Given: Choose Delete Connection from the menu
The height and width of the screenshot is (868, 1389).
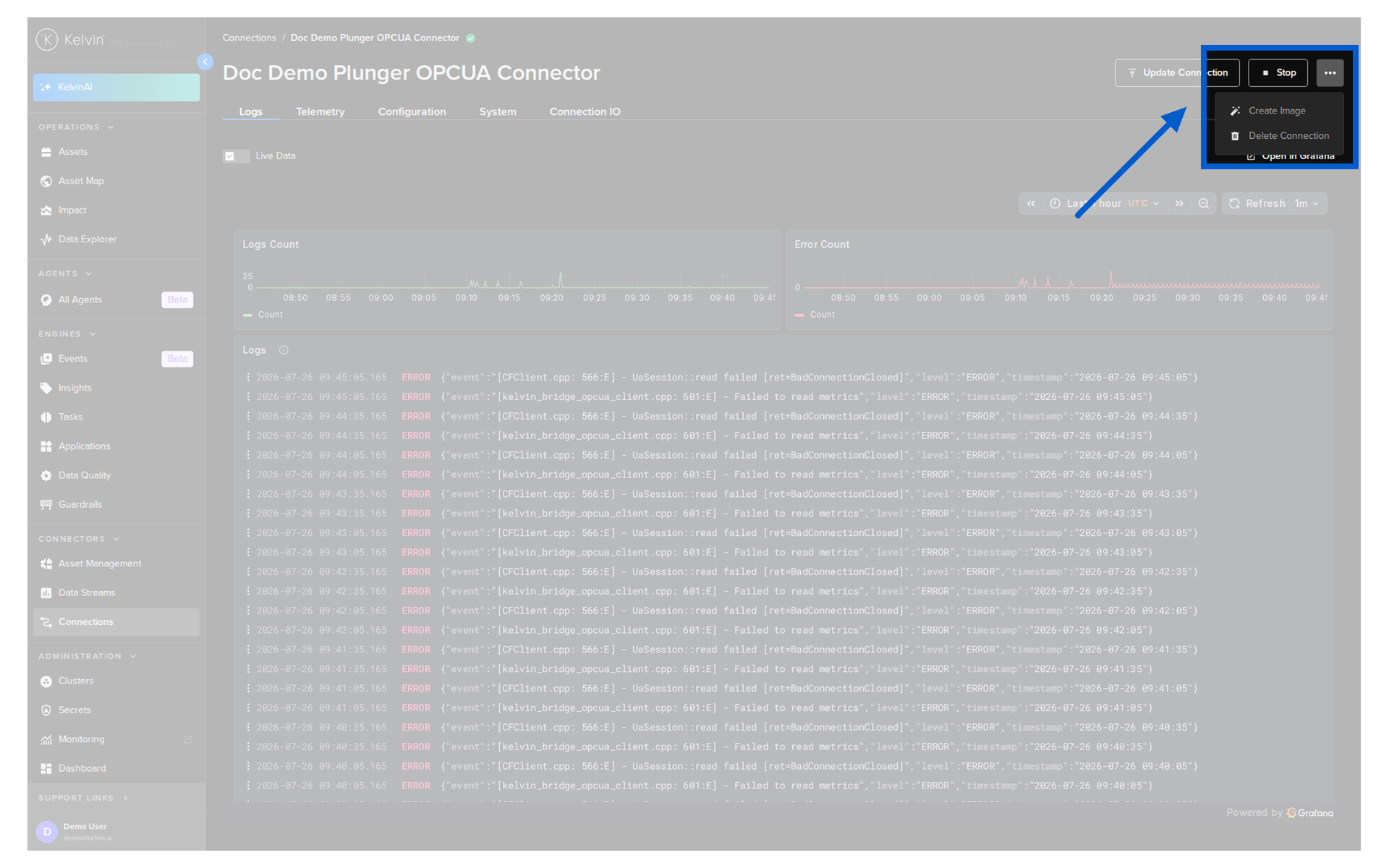Looking at the screenshot, I should pos(1279,136).
